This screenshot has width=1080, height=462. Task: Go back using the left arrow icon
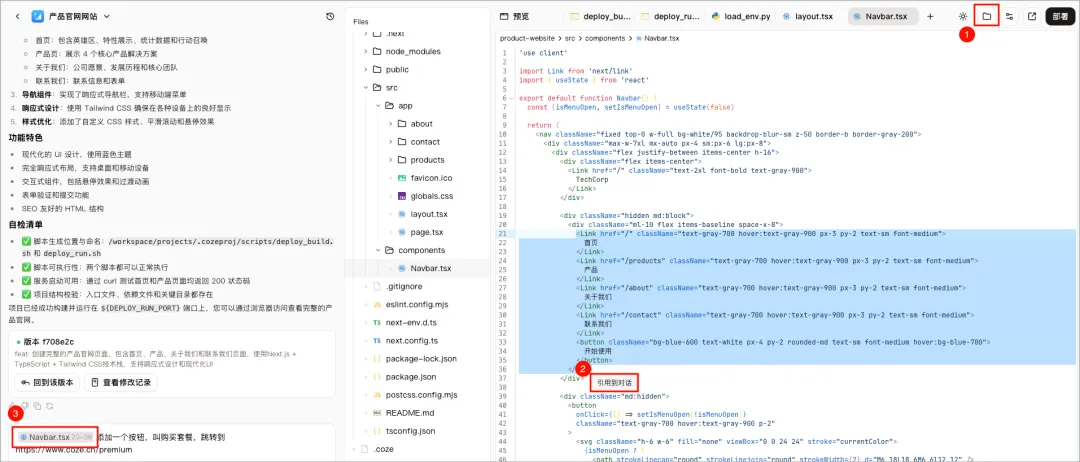point(17,16)
